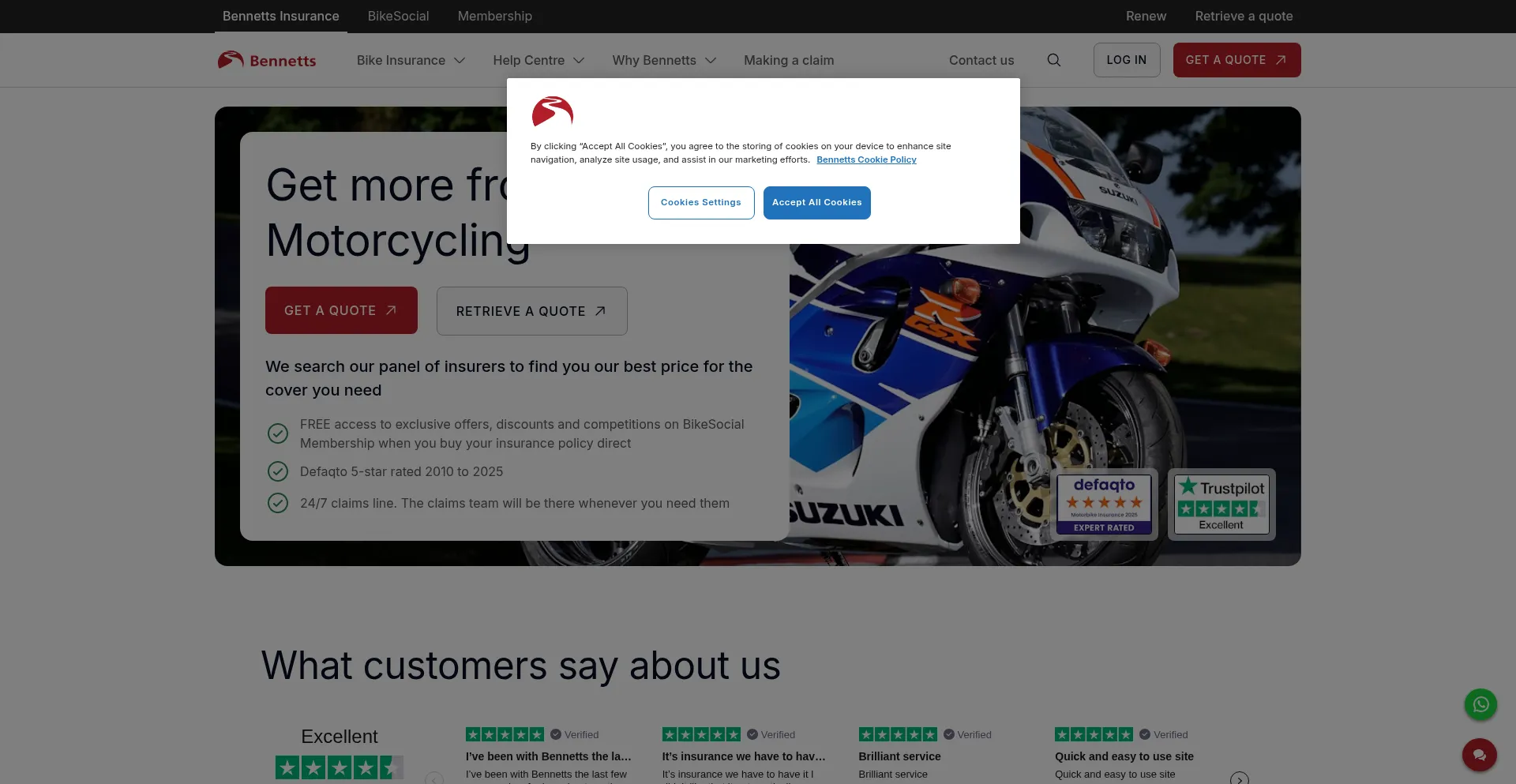
Task: Expand the Why Bennetts menu chevron
Action: [x=711, y=61]
